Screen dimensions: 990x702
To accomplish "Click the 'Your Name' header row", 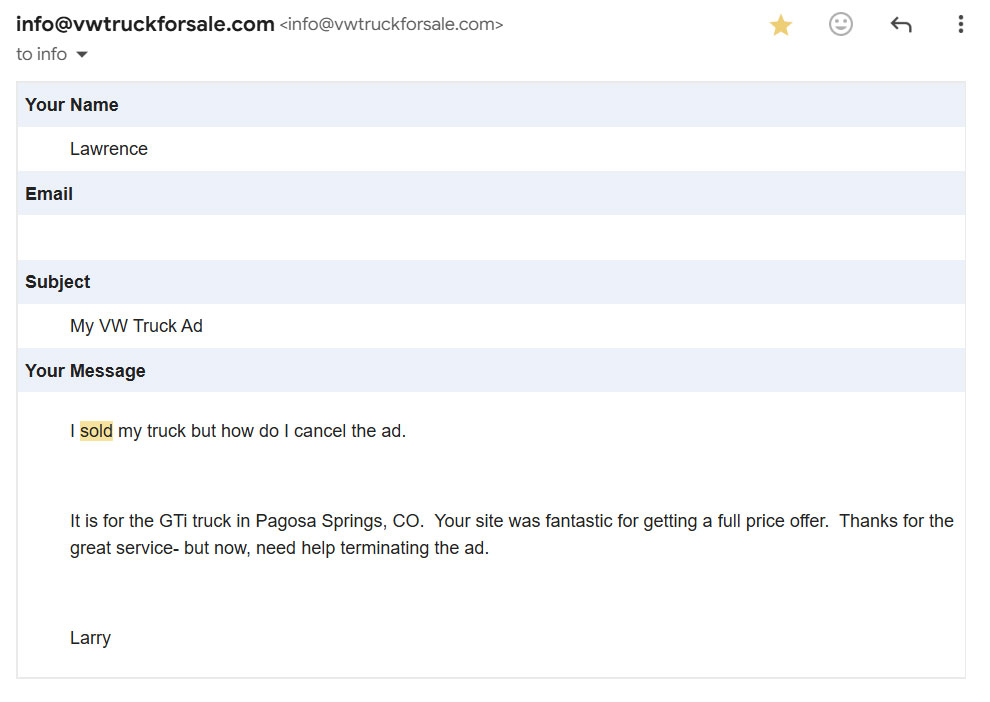I will (491, 105).
